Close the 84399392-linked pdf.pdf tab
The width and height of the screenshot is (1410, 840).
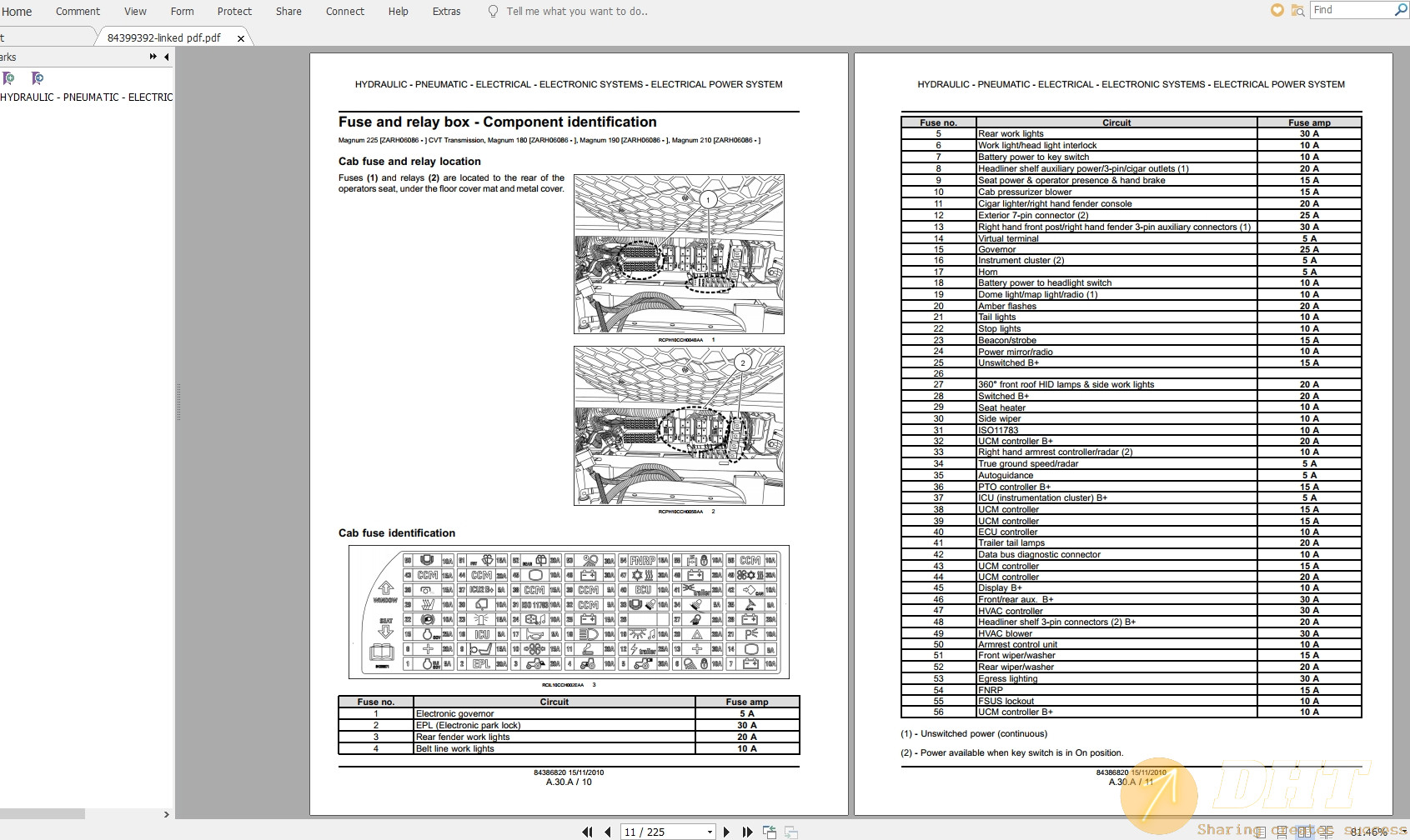(x=241, y=38)
